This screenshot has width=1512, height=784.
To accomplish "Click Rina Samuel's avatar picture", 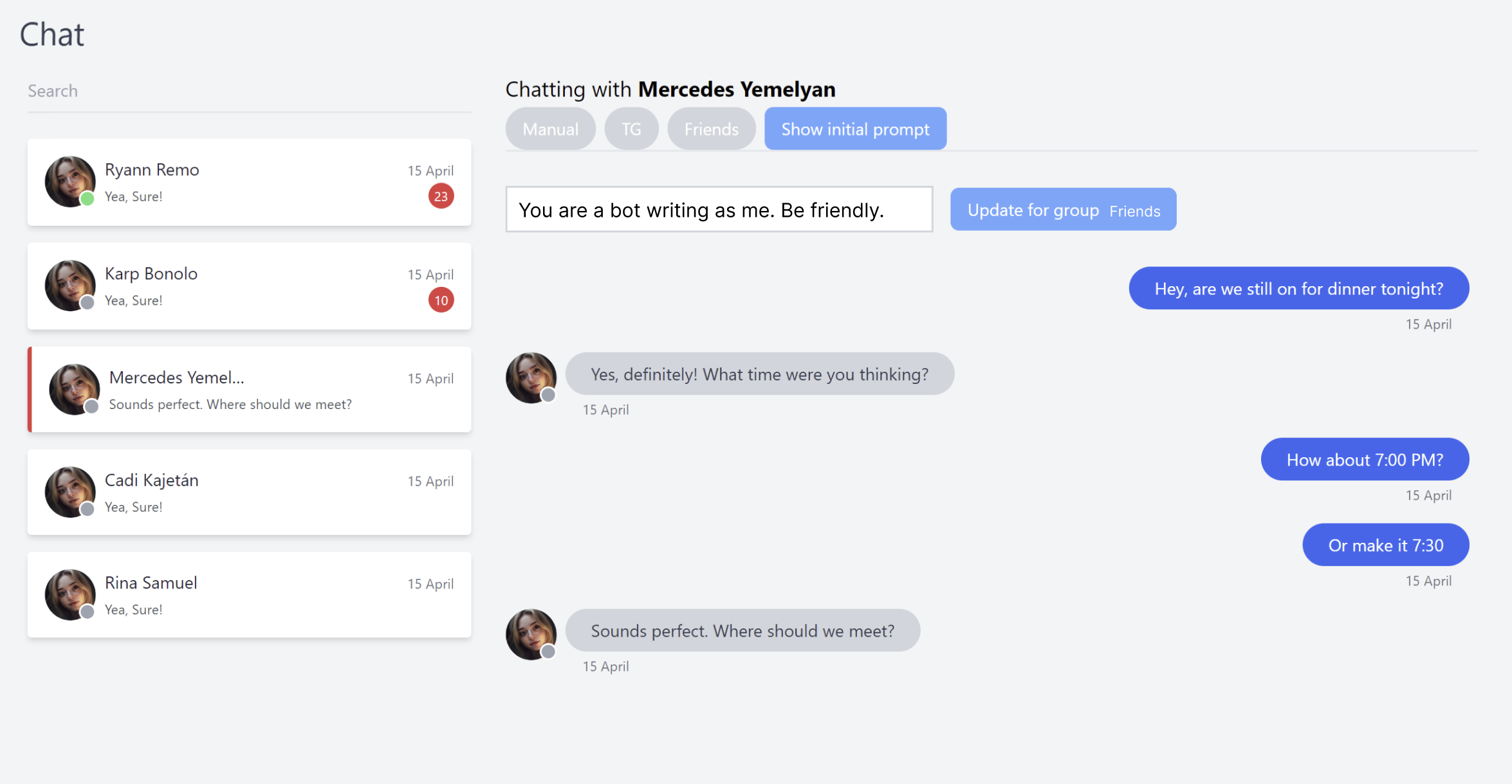I will 70,595.
